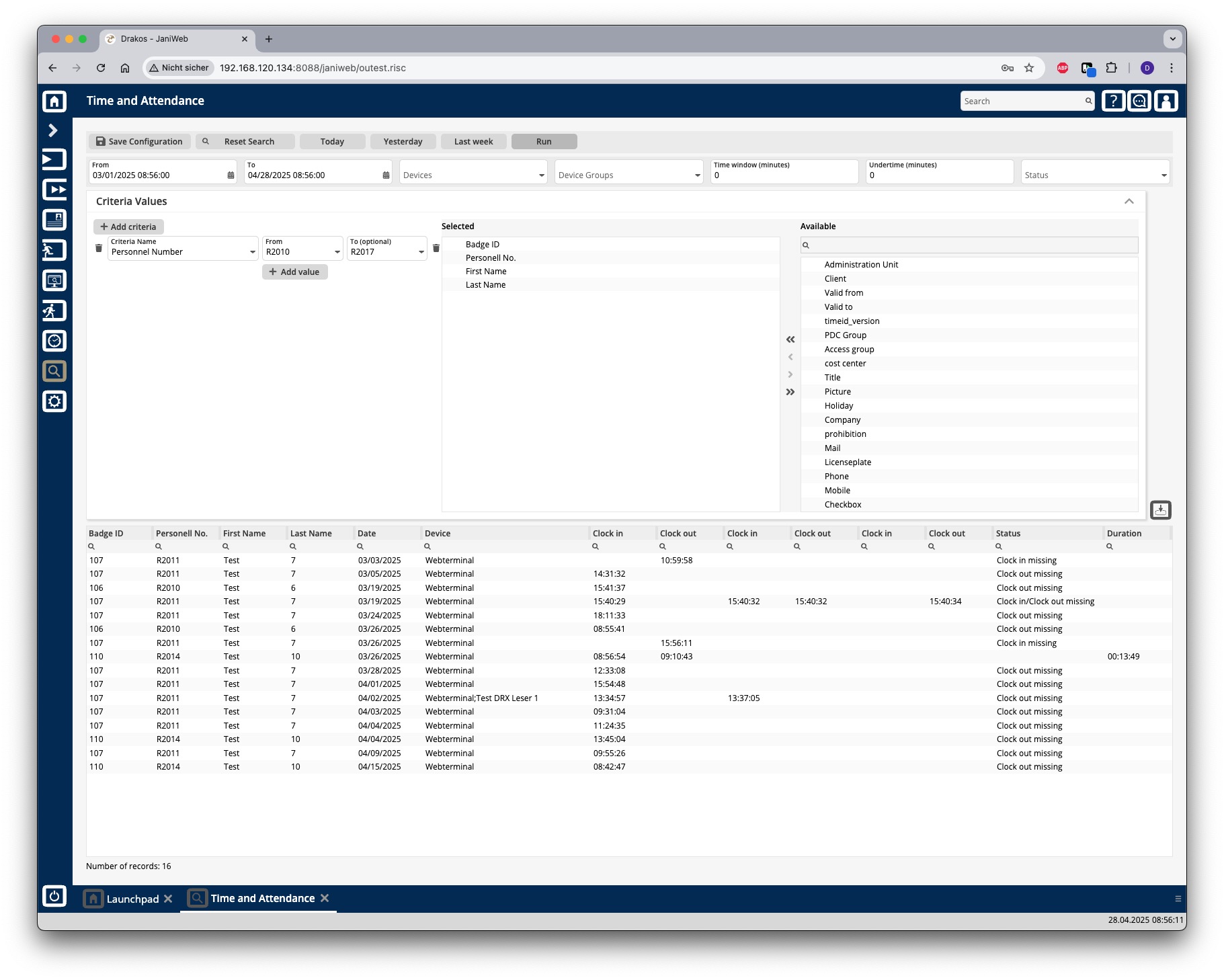Image resolution: width=1224 pixels, height=980 pixels.
Task: Open the chat support icon
Action: tap(1139, 101)
